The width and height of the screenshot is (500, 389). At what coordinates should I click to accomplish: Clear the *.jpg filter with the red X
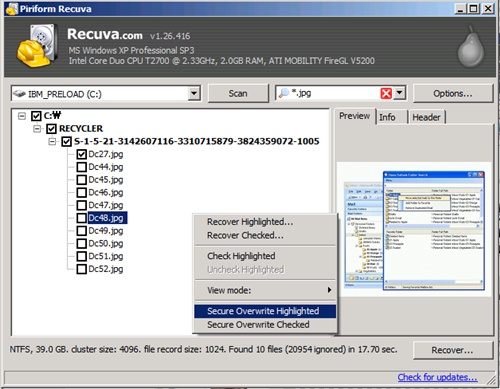(386, 93)
